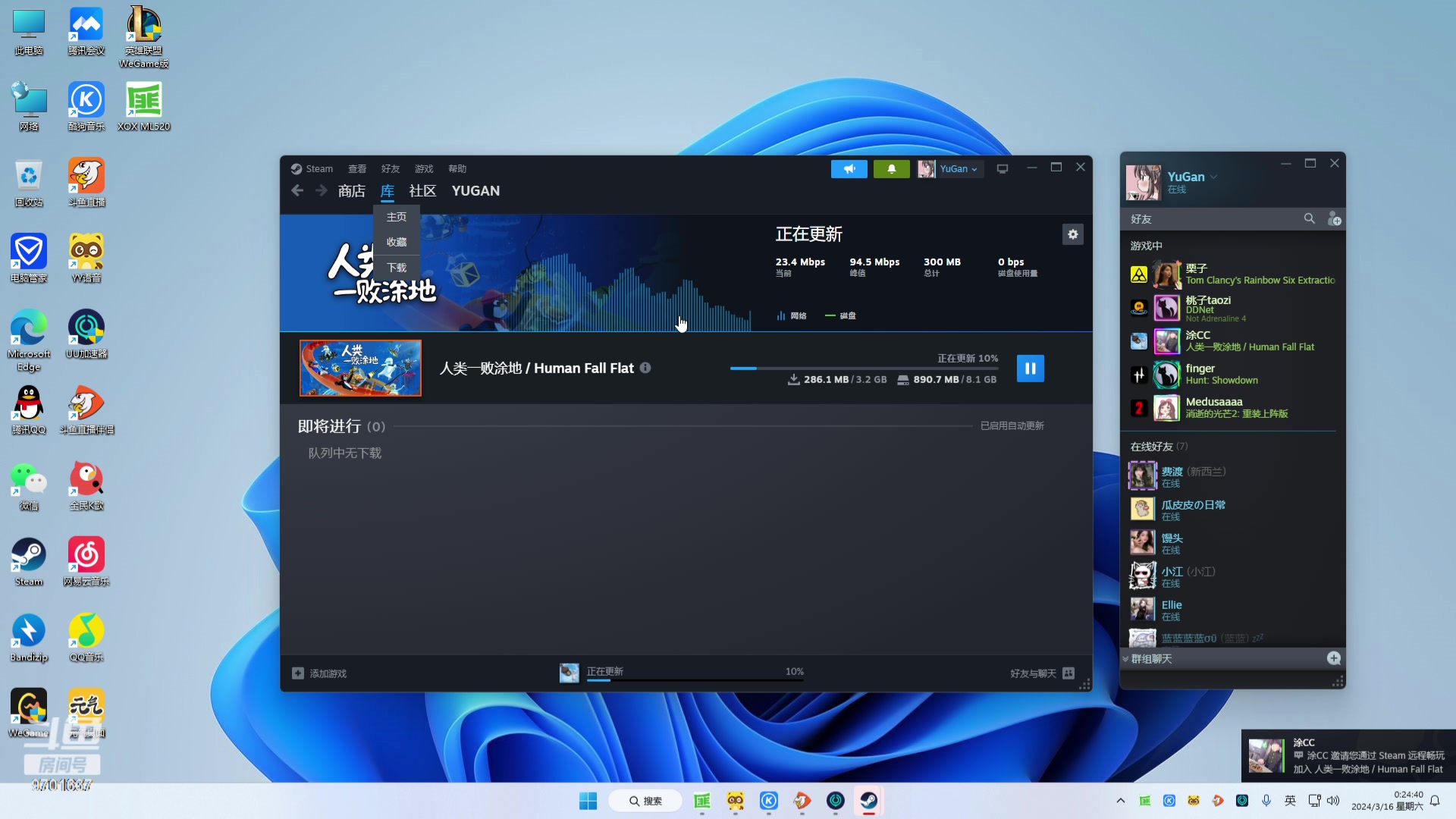This screenshot has height=819, width=1456.
Task: Click Human Fall Flat info icon
Action: point(645,368)
